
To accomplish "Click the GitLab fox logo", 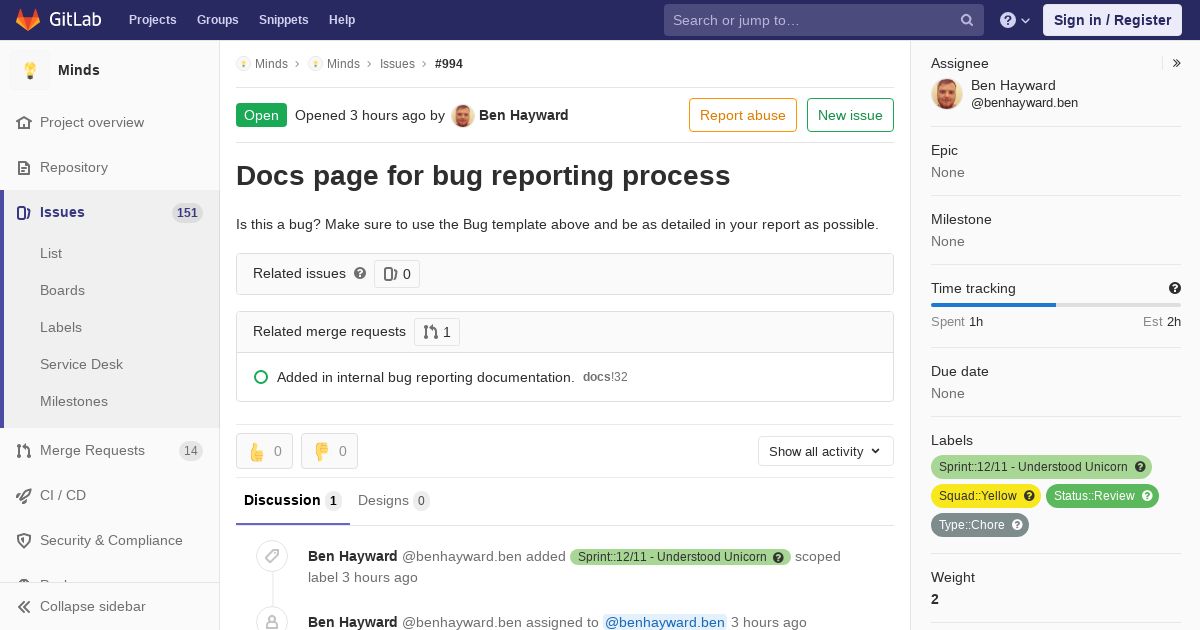I will (28, 20).
